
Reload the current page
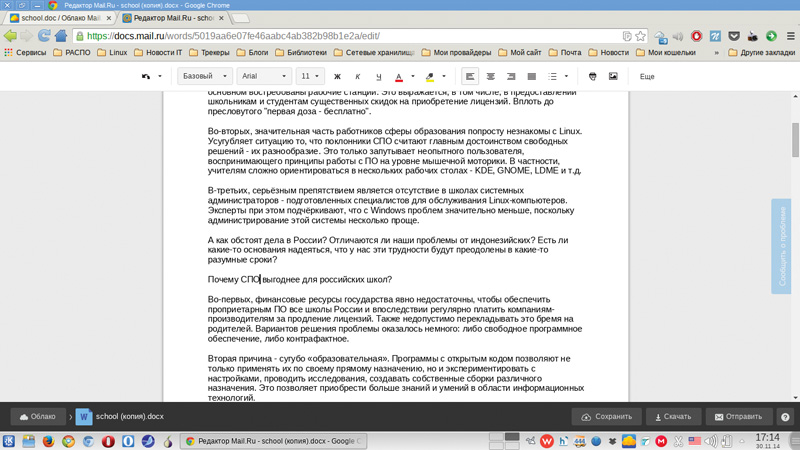tap(44, 36)
